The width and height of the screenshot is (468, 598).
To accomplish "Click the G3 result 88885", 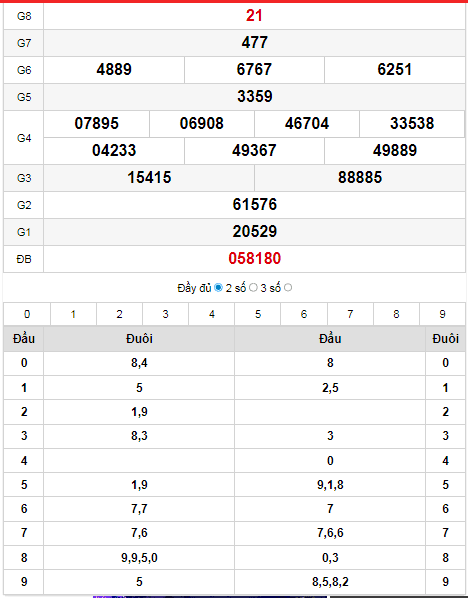I will (360, 177).
